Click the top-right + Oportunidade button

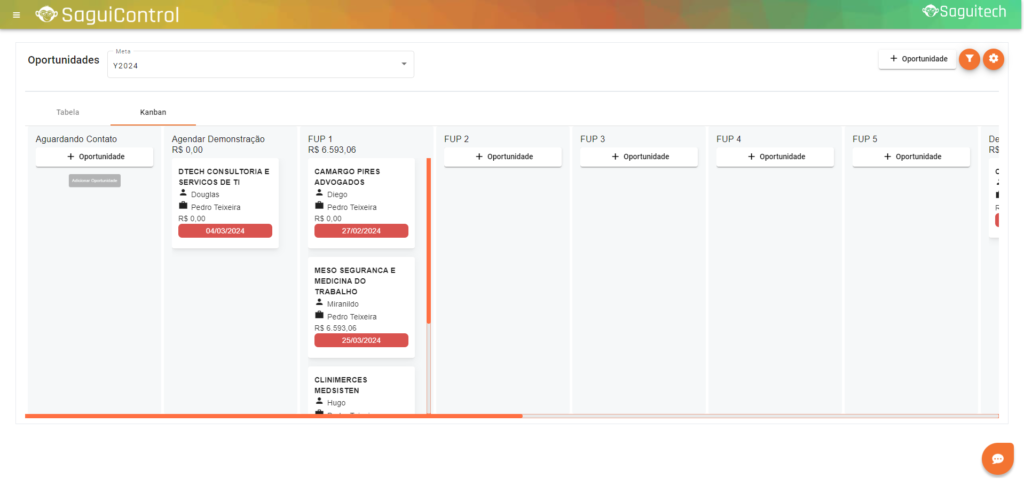(917, 59)
